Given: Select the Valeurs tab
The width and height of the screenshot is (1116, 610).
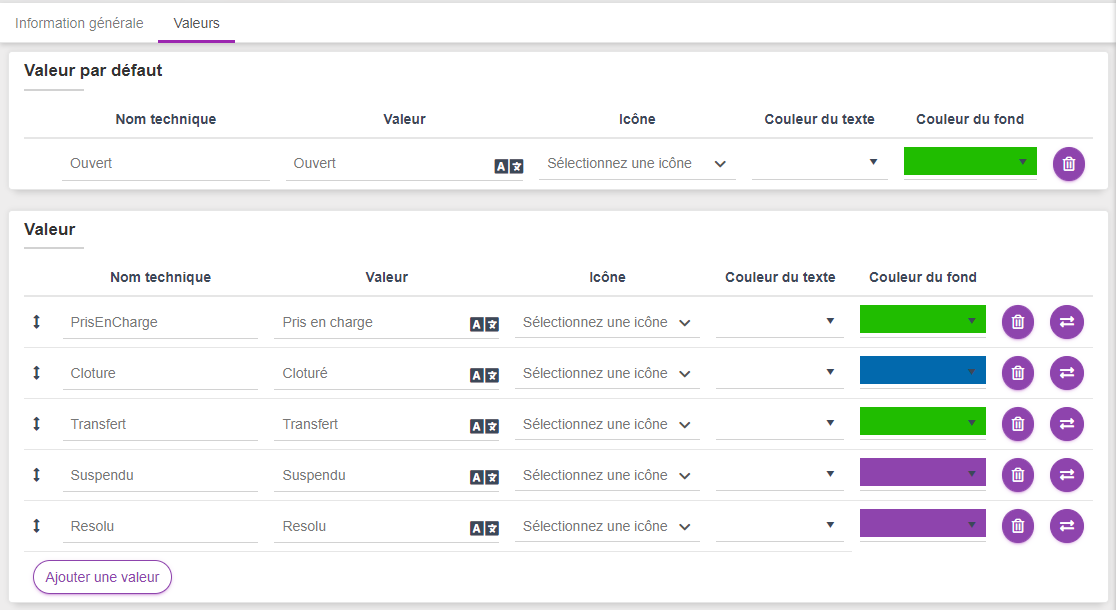Looking at the screenshot, I should tap(196, 23).
